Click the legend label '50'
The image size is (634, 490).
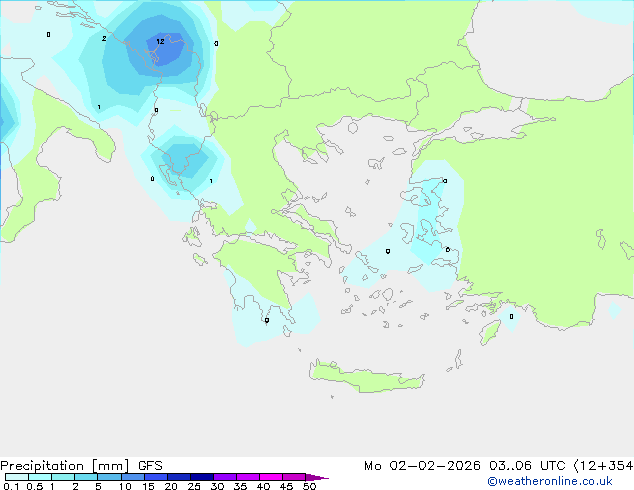click(309, 486)
